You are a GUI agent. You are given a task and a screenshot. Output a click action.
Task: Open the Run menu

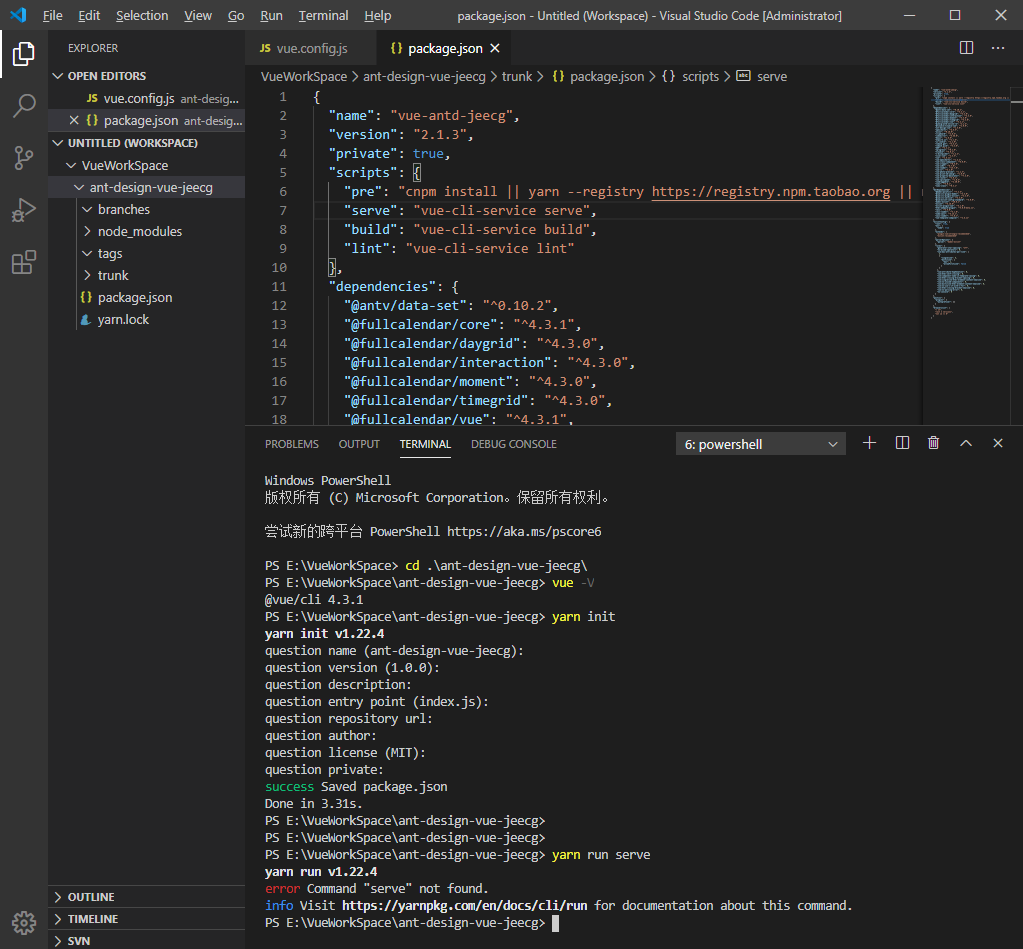click(x=271, y=16)
